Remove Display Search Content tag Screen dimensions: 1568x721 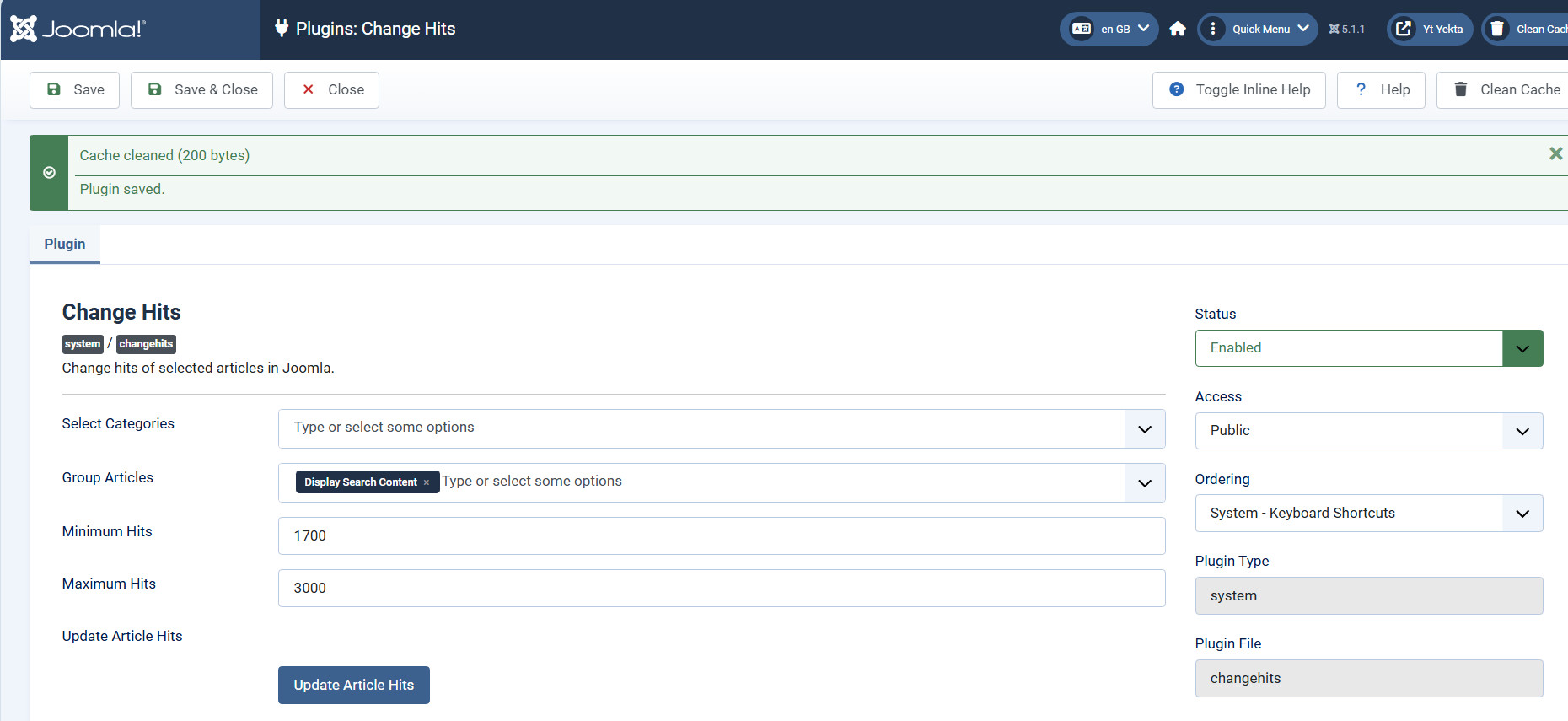[x=427, y=482]
